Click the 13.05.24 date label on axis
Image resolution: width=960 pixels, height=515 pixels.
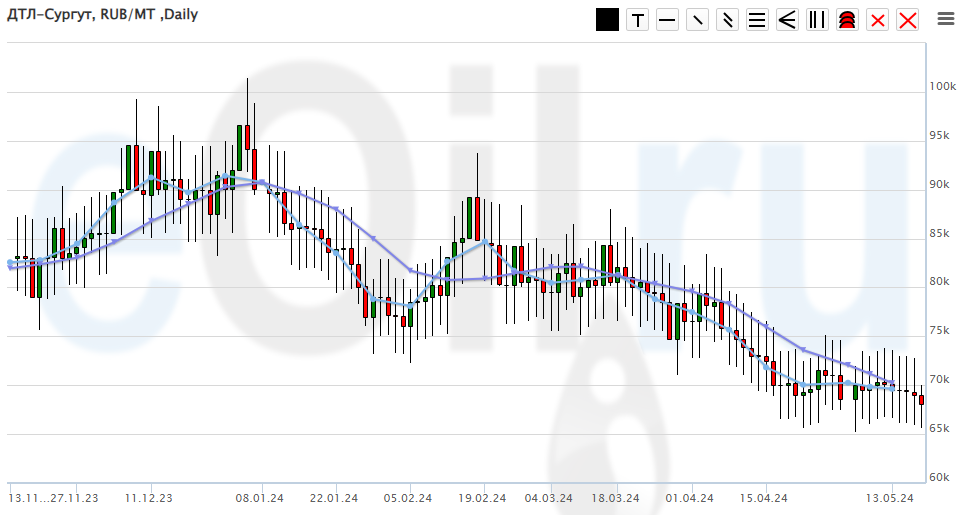click(889, 497)
